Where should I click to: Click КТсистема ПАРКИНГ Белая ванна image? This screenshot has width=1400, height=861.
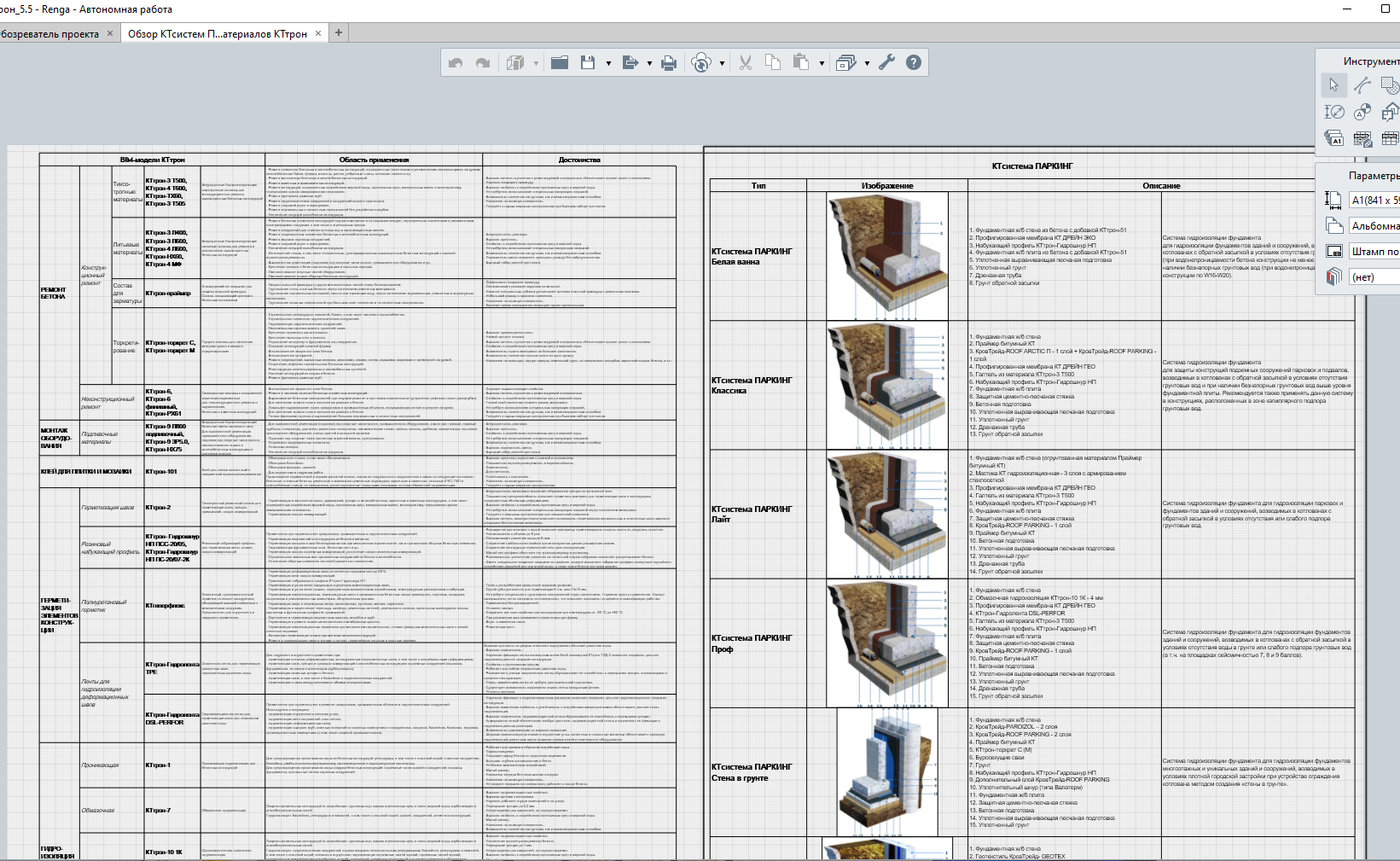[x=887, y=255]
